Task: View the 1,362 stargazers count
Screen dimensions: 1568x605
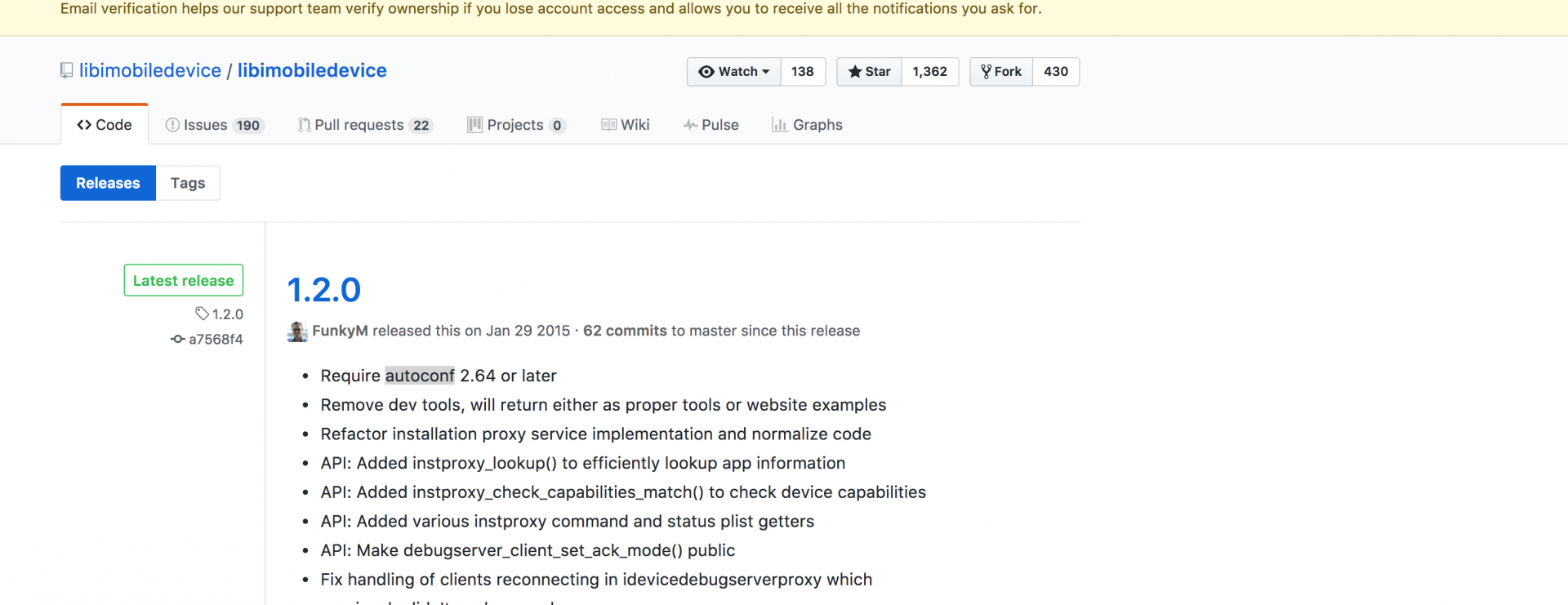Action: pyautogui.click(x=930, y=72)
